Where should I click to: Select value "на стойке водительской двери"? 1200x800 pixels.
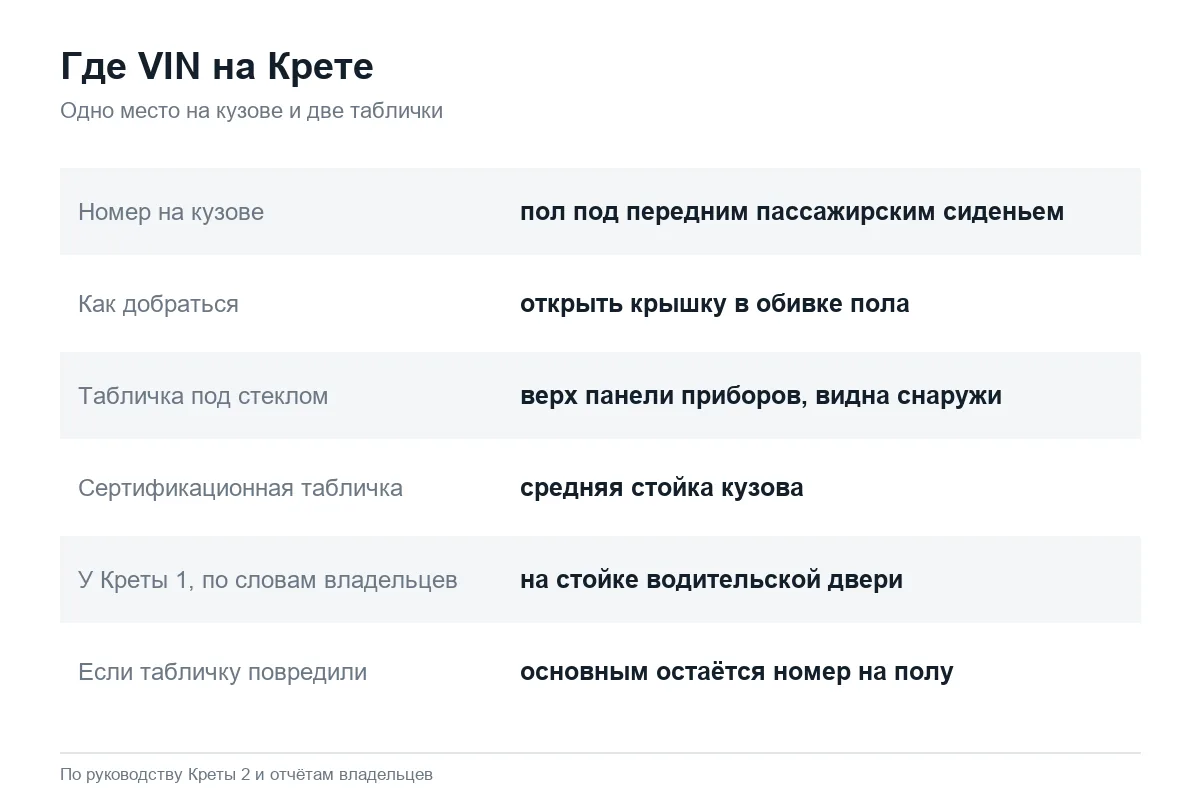[711, 580]
